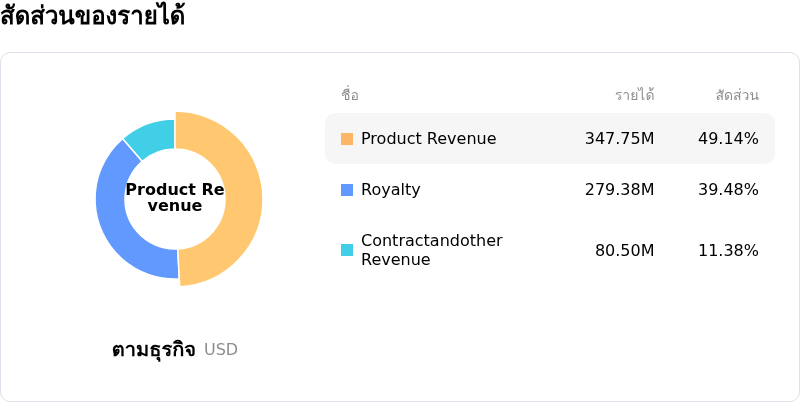Select the Product Revenue row name
Viewport: 800px width, 402px height.
coord(428,139)
